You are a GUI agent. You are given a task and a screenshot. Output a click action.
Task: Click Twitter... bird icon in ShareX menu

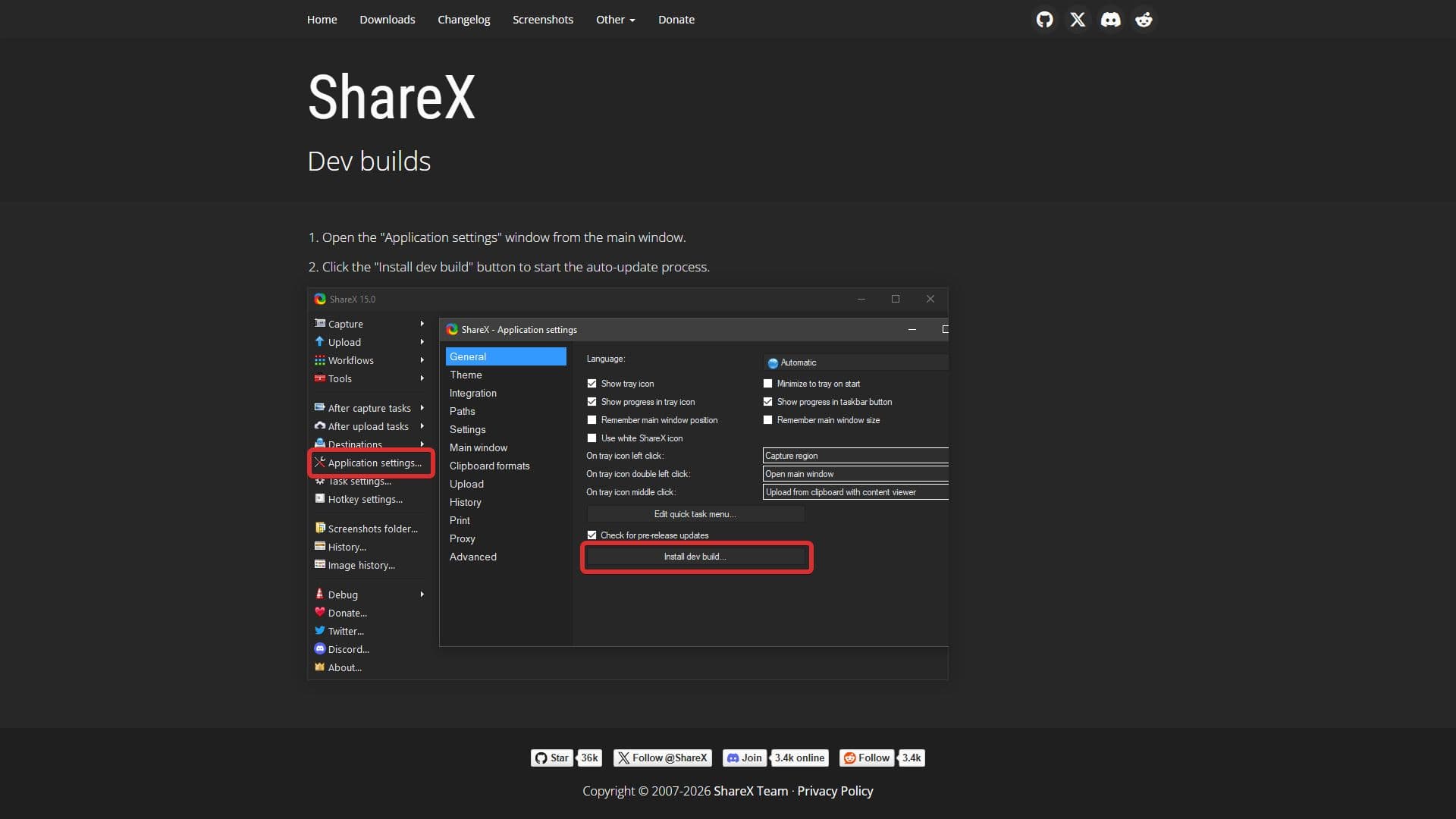320,630
